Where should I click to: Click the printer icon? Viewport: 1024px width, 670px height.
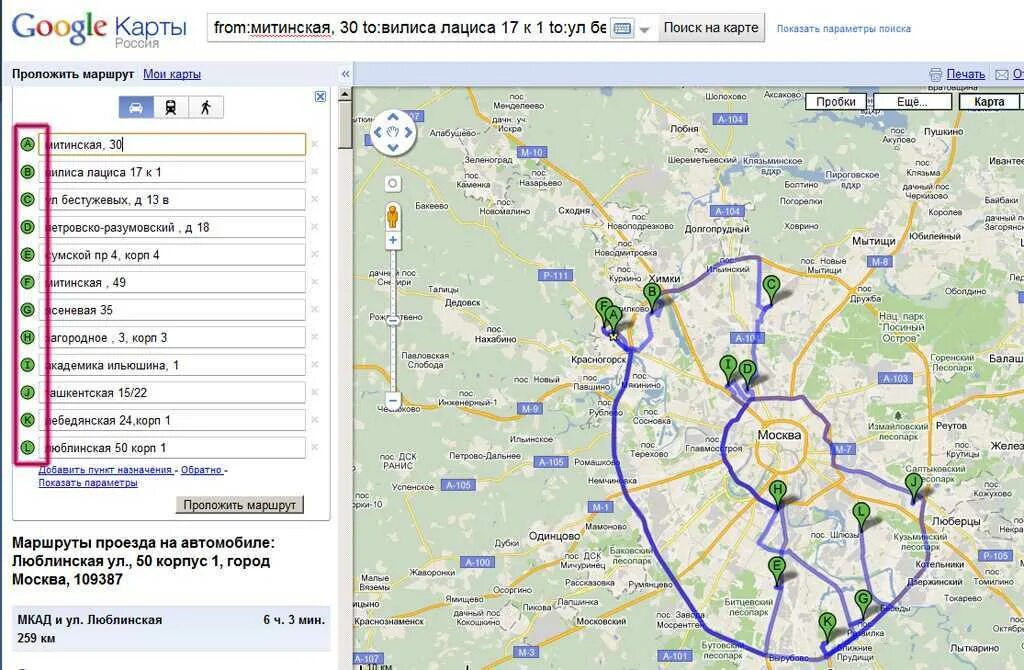tap(935, 74)
